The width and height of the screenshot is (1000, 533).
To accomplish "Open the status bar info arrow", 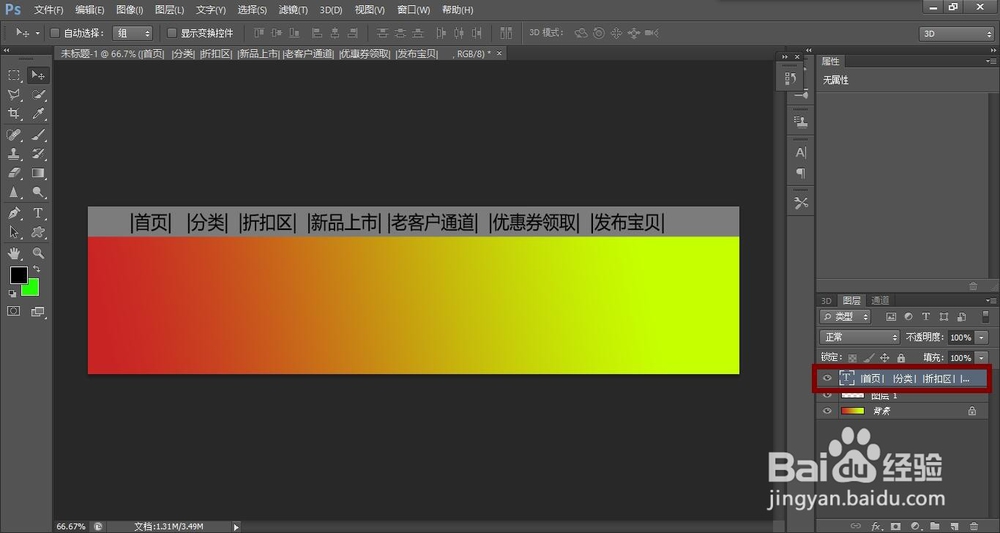I will (x=236, y=527).
